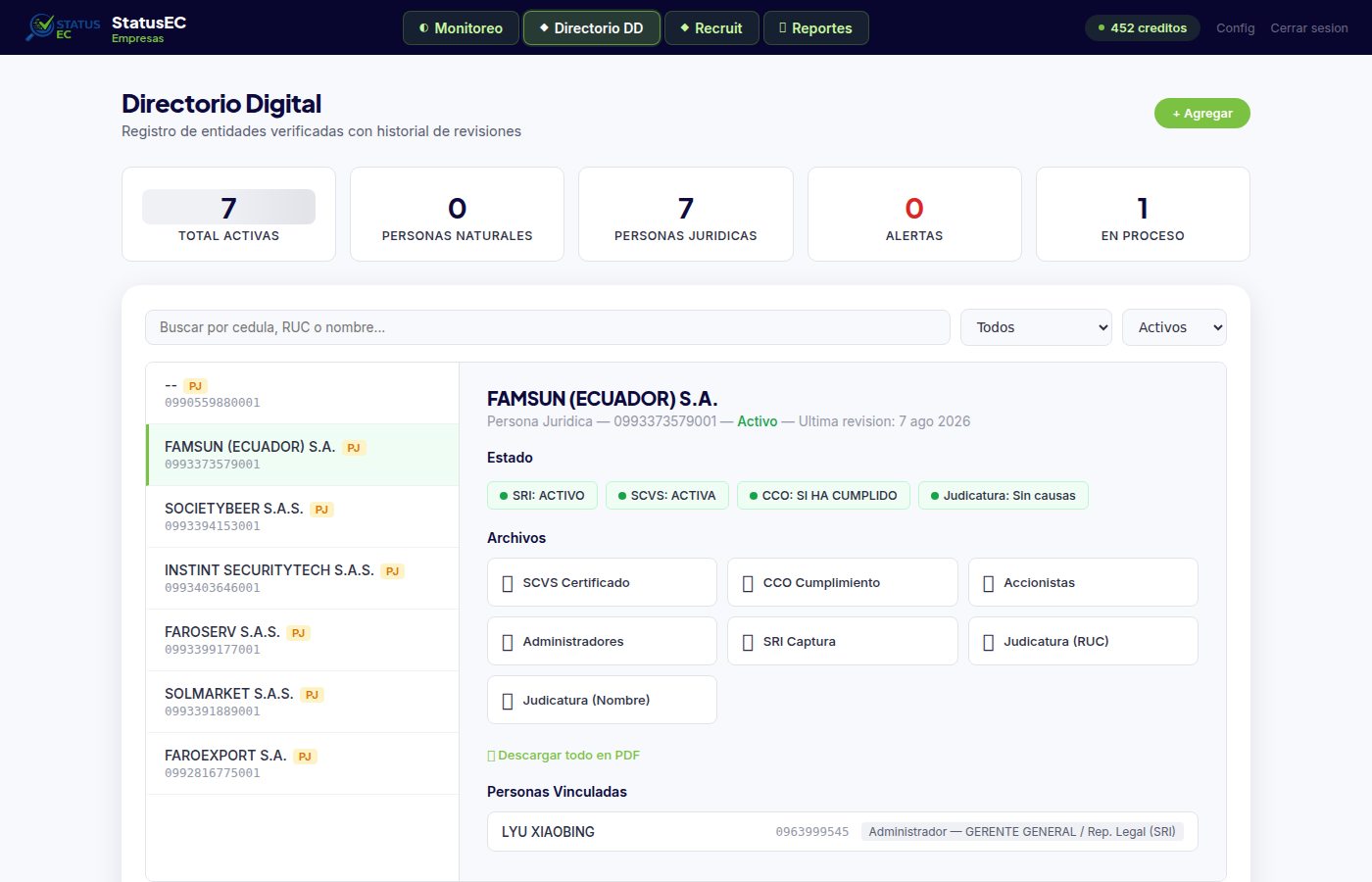The height and width of the screenshot is (882, 1372).
Task: Click the PJ badge next to FAROEXPORT
Action: click(305, 757)
